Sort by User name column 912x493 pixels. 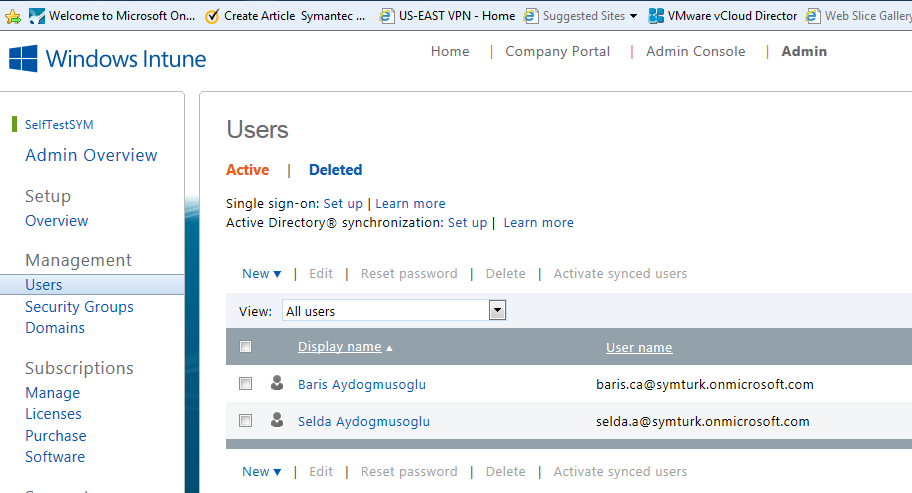tap(639, 348)
